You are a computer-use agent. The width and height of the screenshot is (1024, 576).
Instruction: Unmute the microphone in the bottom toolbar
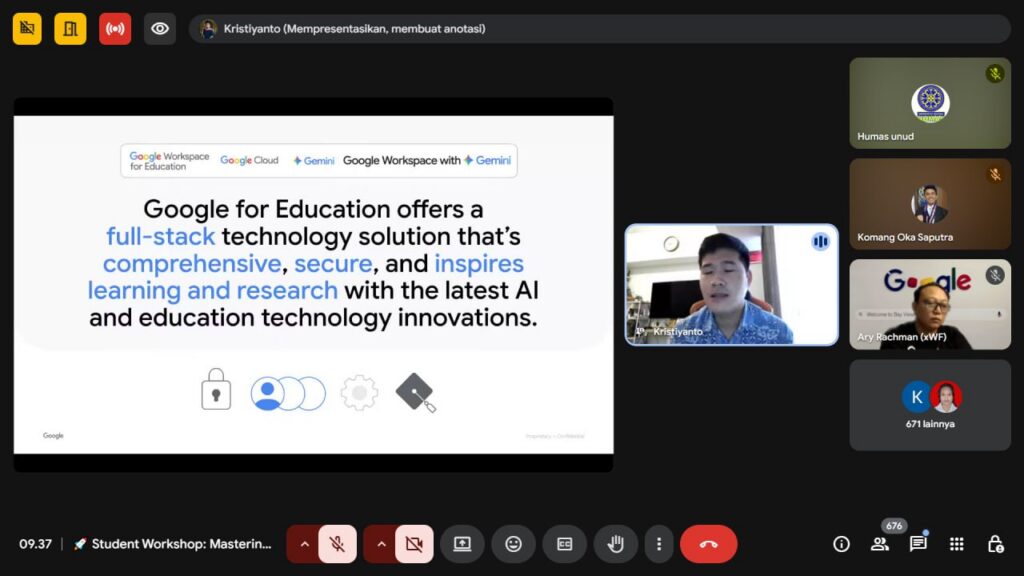click(338, 544)
